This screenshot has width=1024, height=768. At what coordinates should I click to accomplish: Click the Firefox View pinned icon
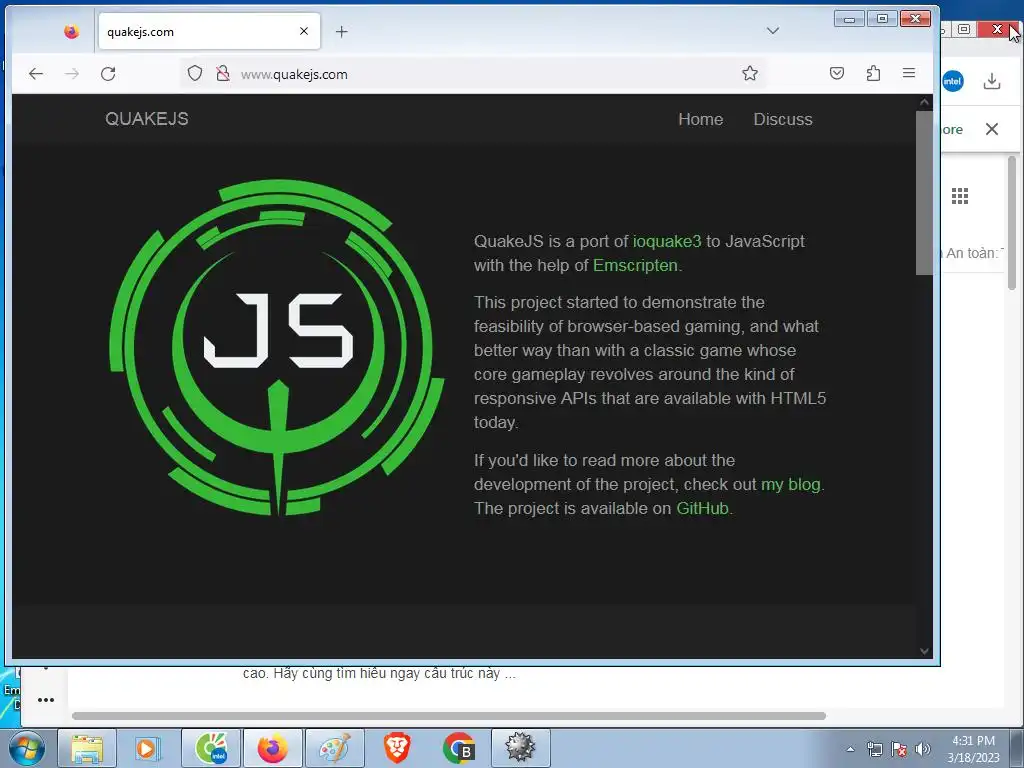tap(72, 31)
